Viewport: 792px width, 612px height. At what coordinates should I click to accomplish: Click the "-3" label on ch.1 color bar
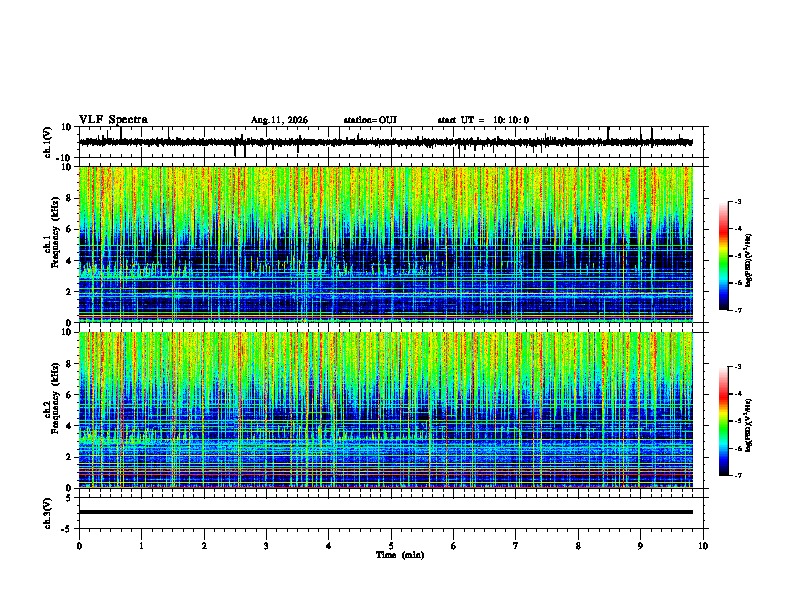pos(737,201)
